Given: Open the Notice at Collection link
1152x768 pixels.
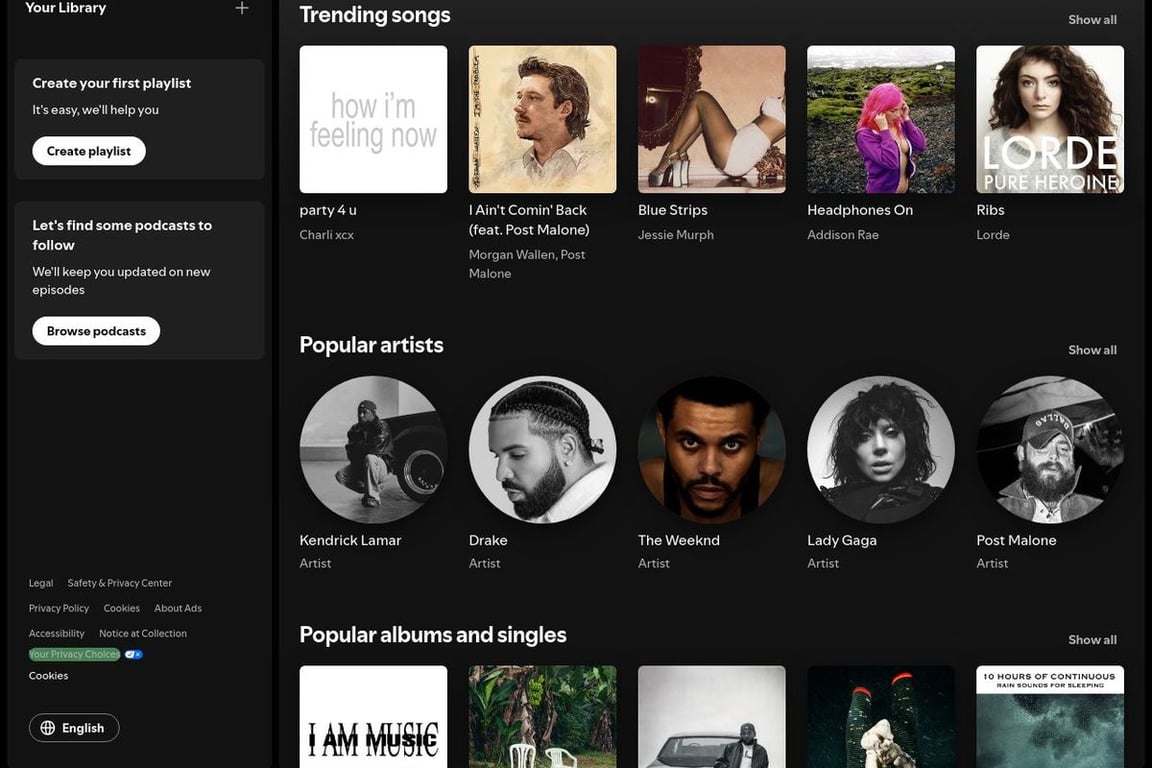Looking at the screenshot, I should point(143,633).
